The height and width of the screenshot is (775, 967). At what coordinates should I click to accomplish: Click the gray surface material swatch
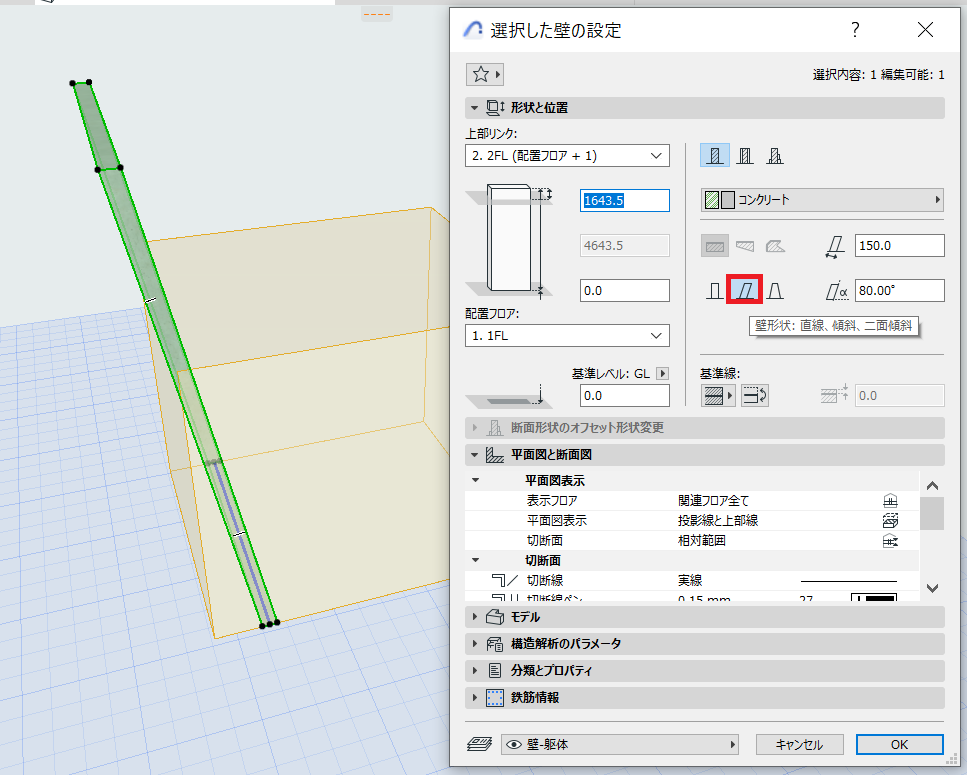pos(728,200)
